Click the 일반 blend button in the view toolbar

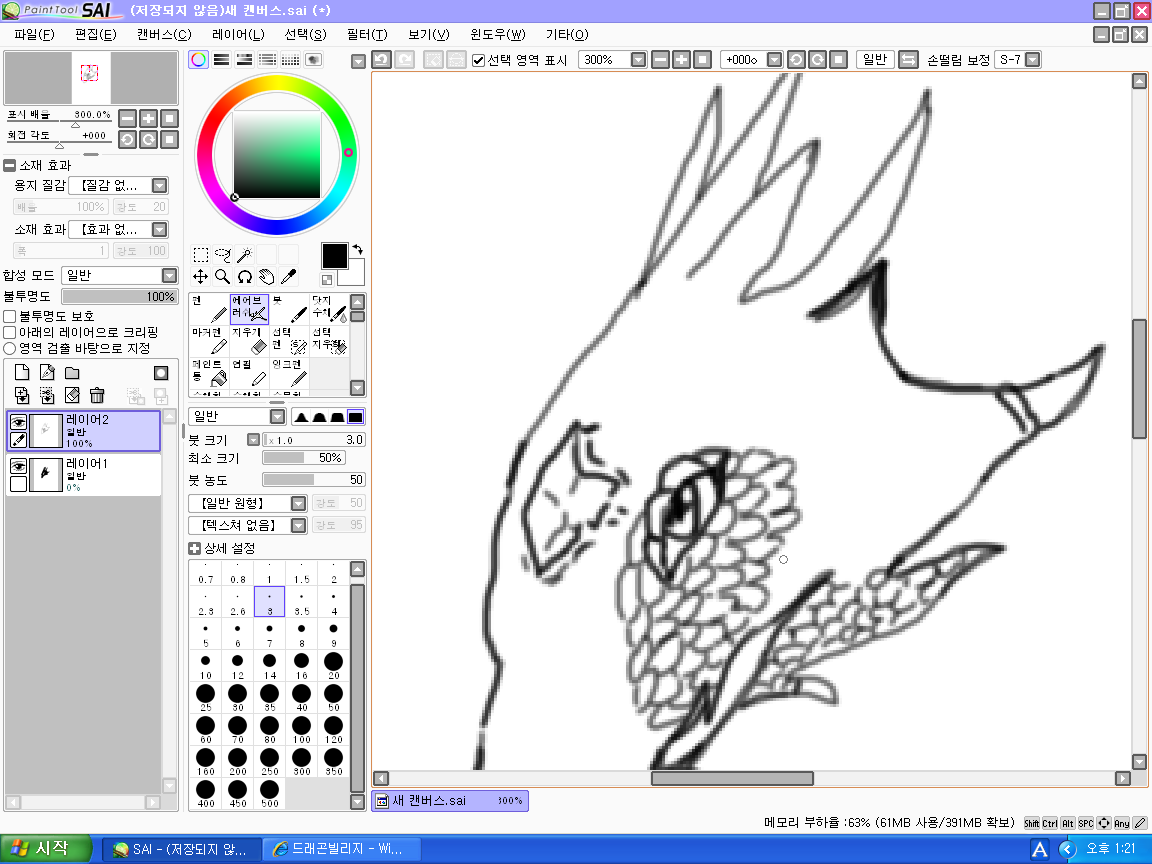(x=875, y=60)
